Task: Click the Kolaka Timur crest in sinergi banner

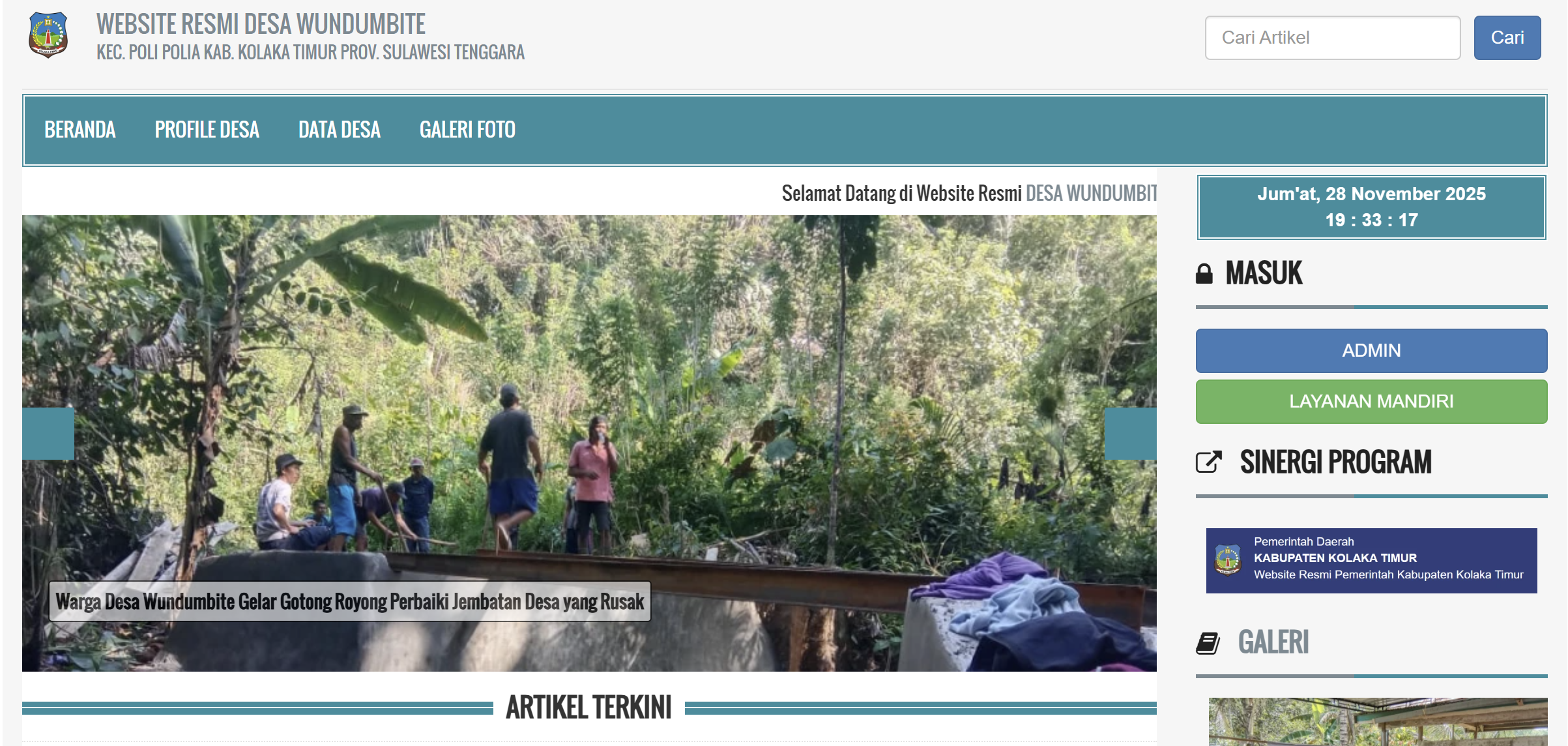Action: [1228, 560]
